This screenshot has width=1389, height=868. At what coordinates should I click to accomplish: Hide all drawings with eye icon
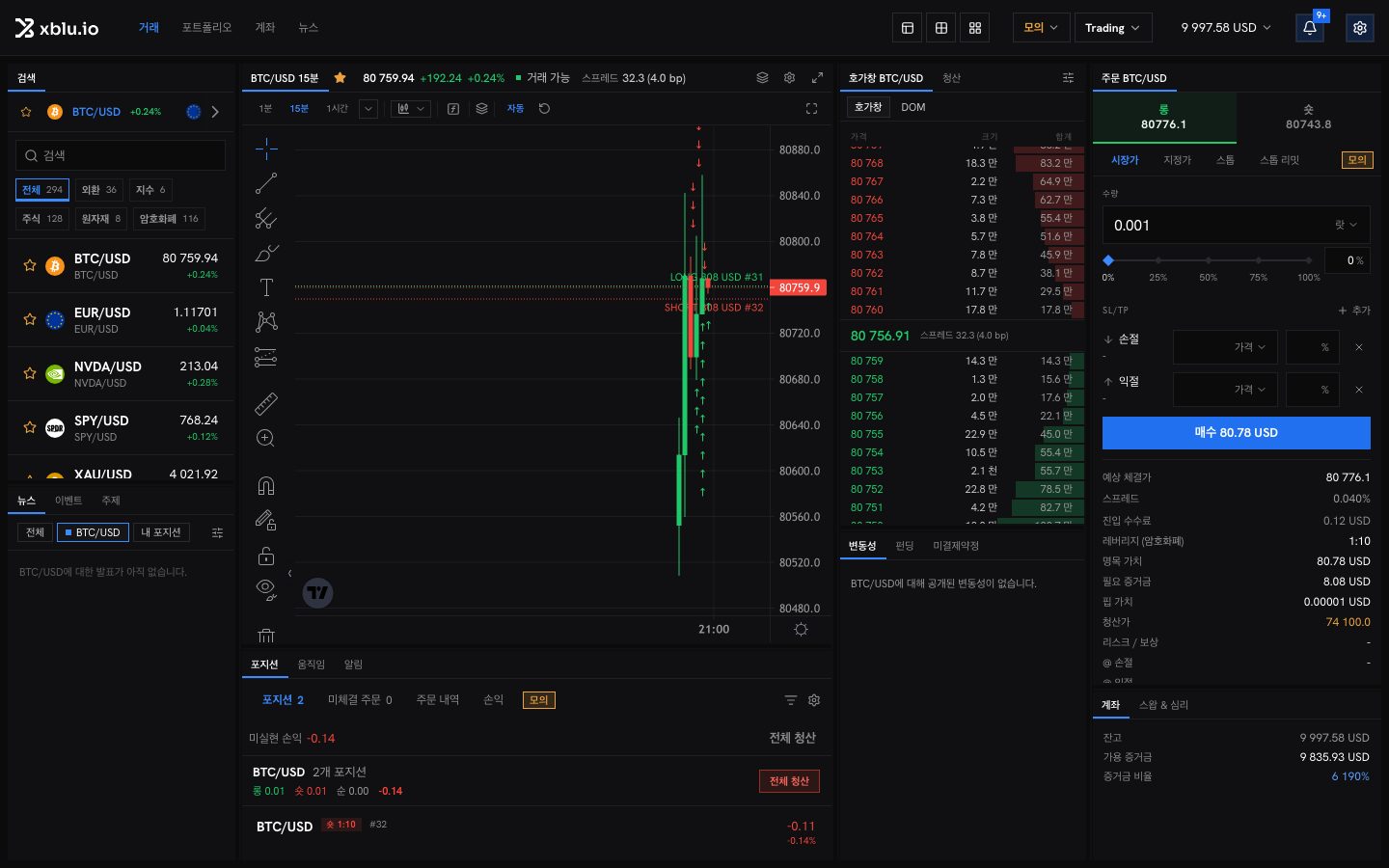pos(266,590)
